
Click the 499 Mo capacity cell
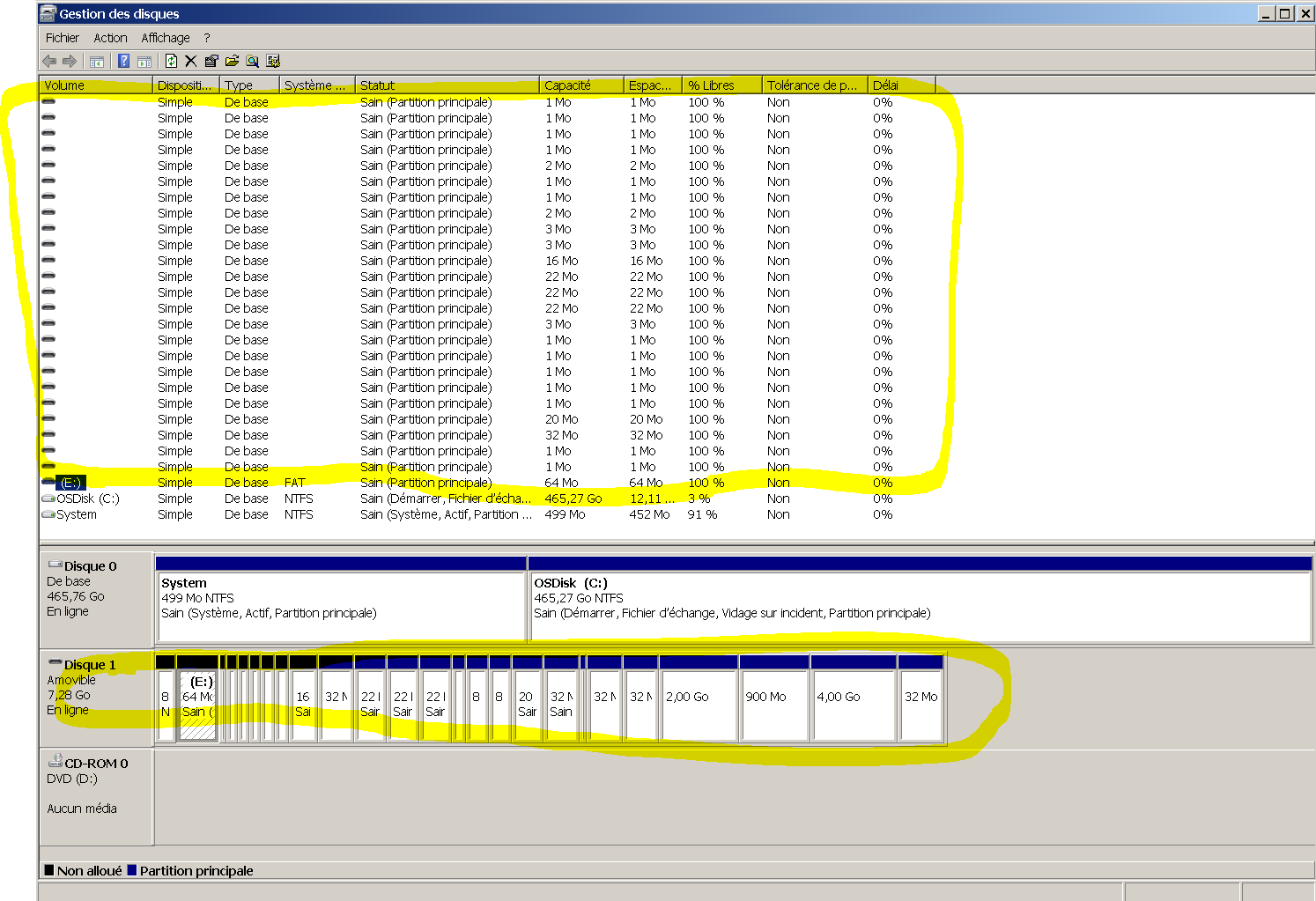point(565,514)
